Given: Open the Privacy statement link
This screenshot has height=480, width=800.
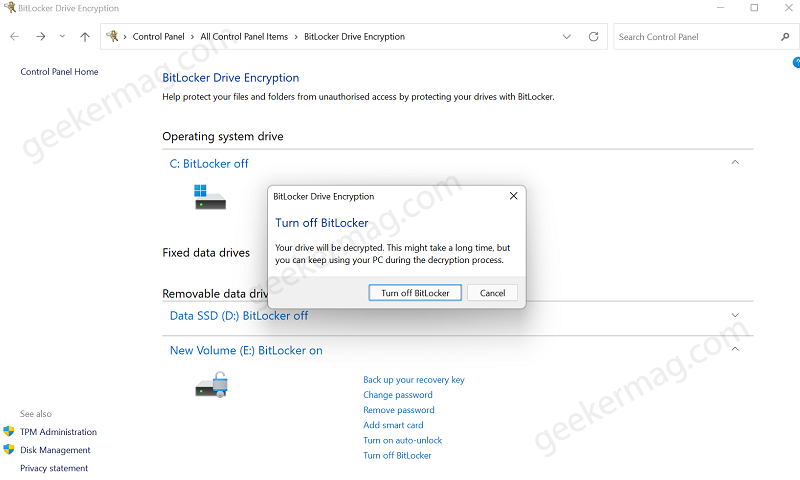Looking at the screenshot, I should 54,468.
